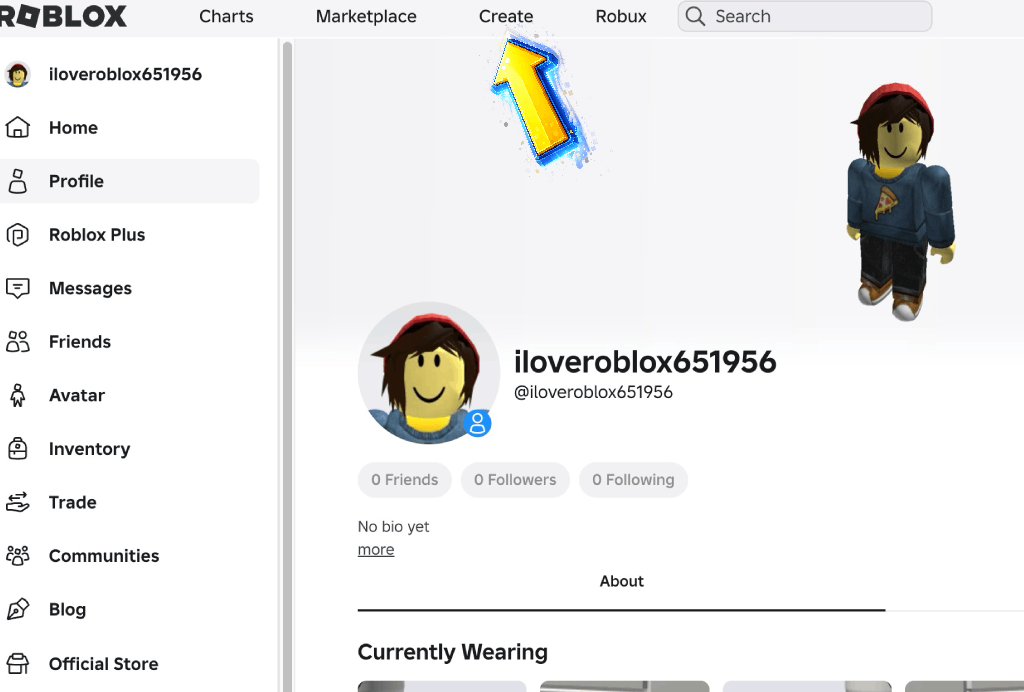Open the Create menu item

pos(505,16)
